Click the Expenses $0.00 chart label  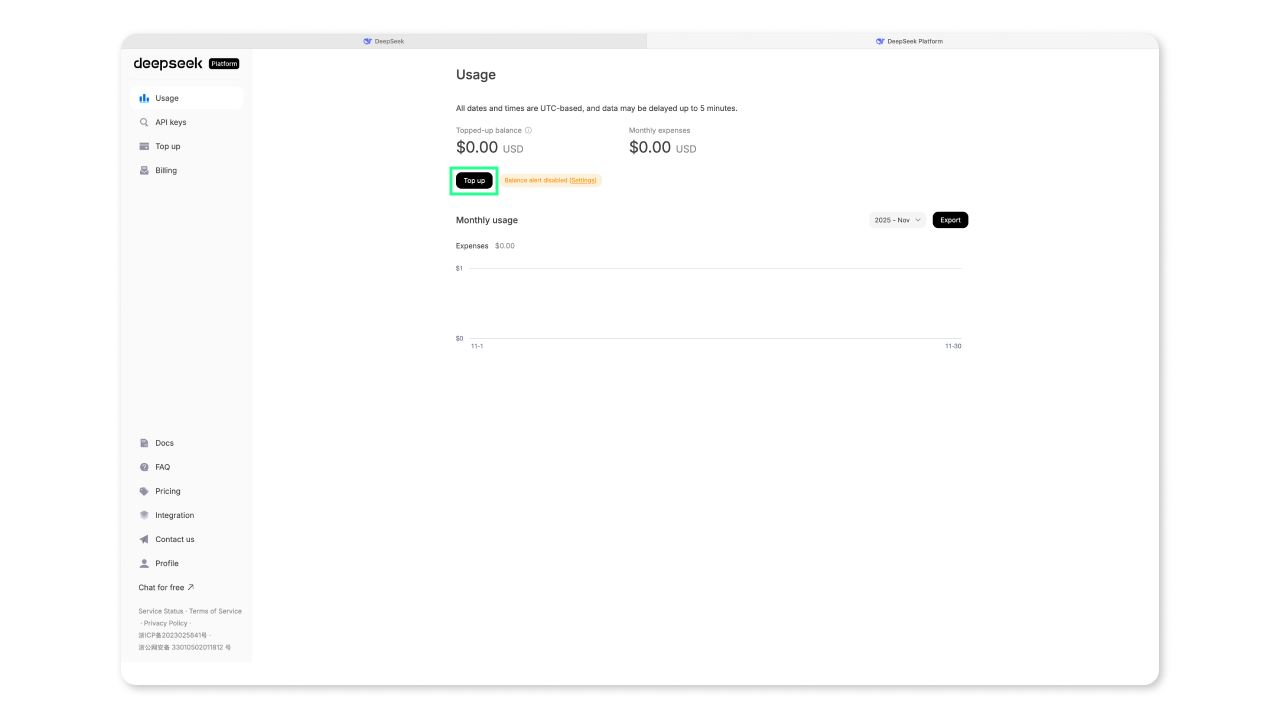485,246
